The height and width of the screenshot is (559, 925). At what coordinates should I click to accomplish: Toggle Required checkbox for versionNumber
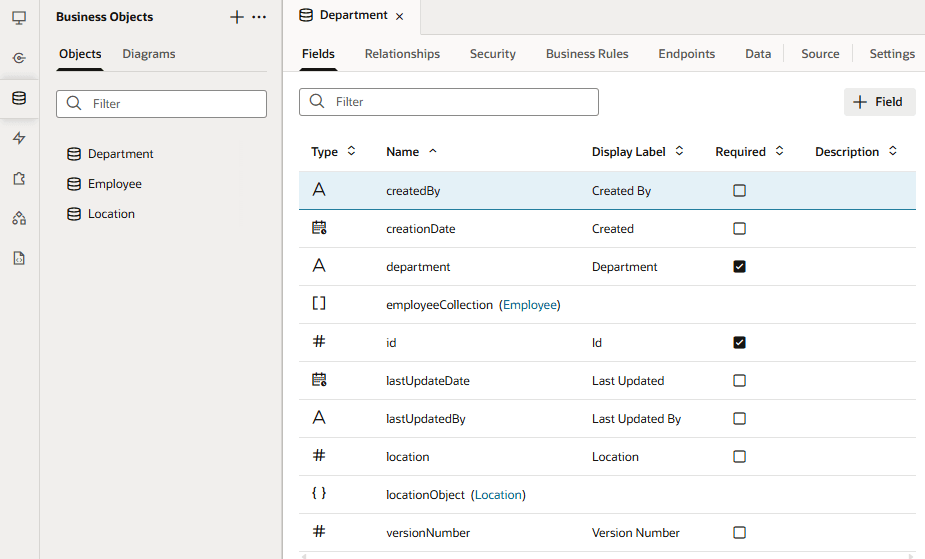coord(739,532)
